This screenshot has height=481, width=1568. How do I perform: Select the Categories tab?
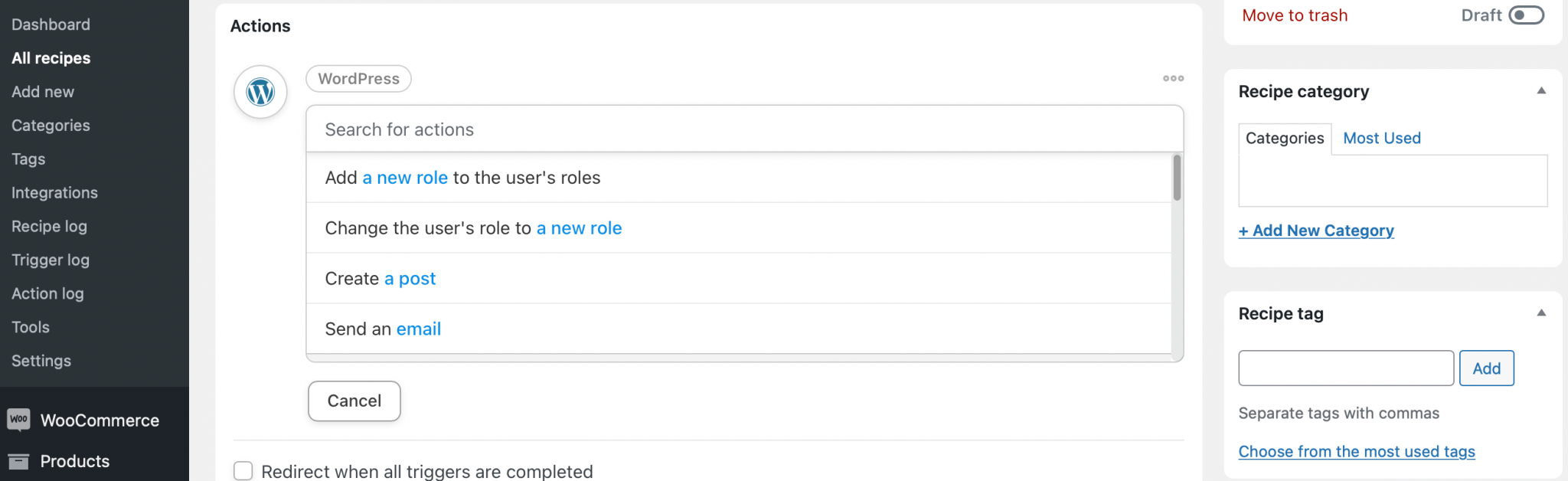(1284, 139)
